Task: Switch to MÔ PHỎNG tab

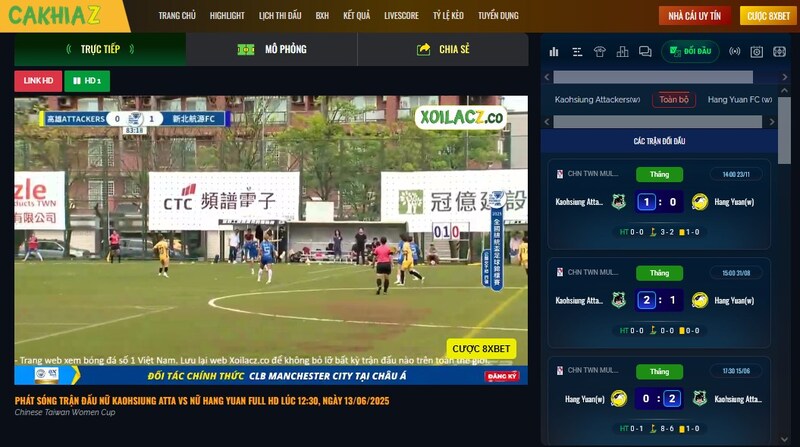Action: (272, 49)
